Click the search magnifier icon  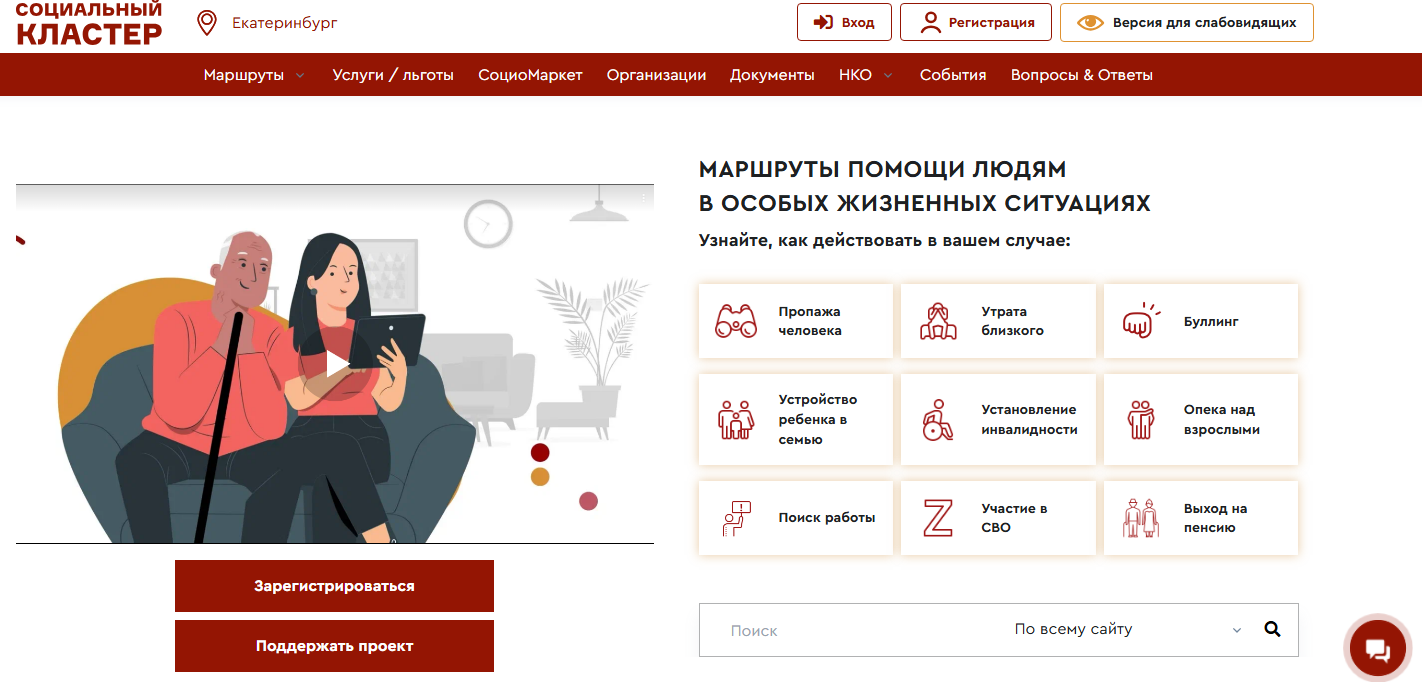click(x=1272, y=629)
